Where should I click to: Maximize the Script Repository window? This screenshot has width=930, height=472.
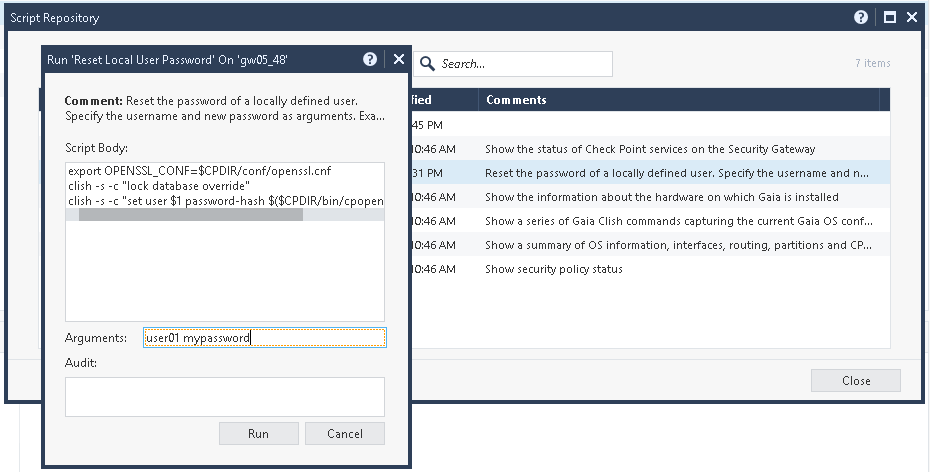(x=887, y=18)
